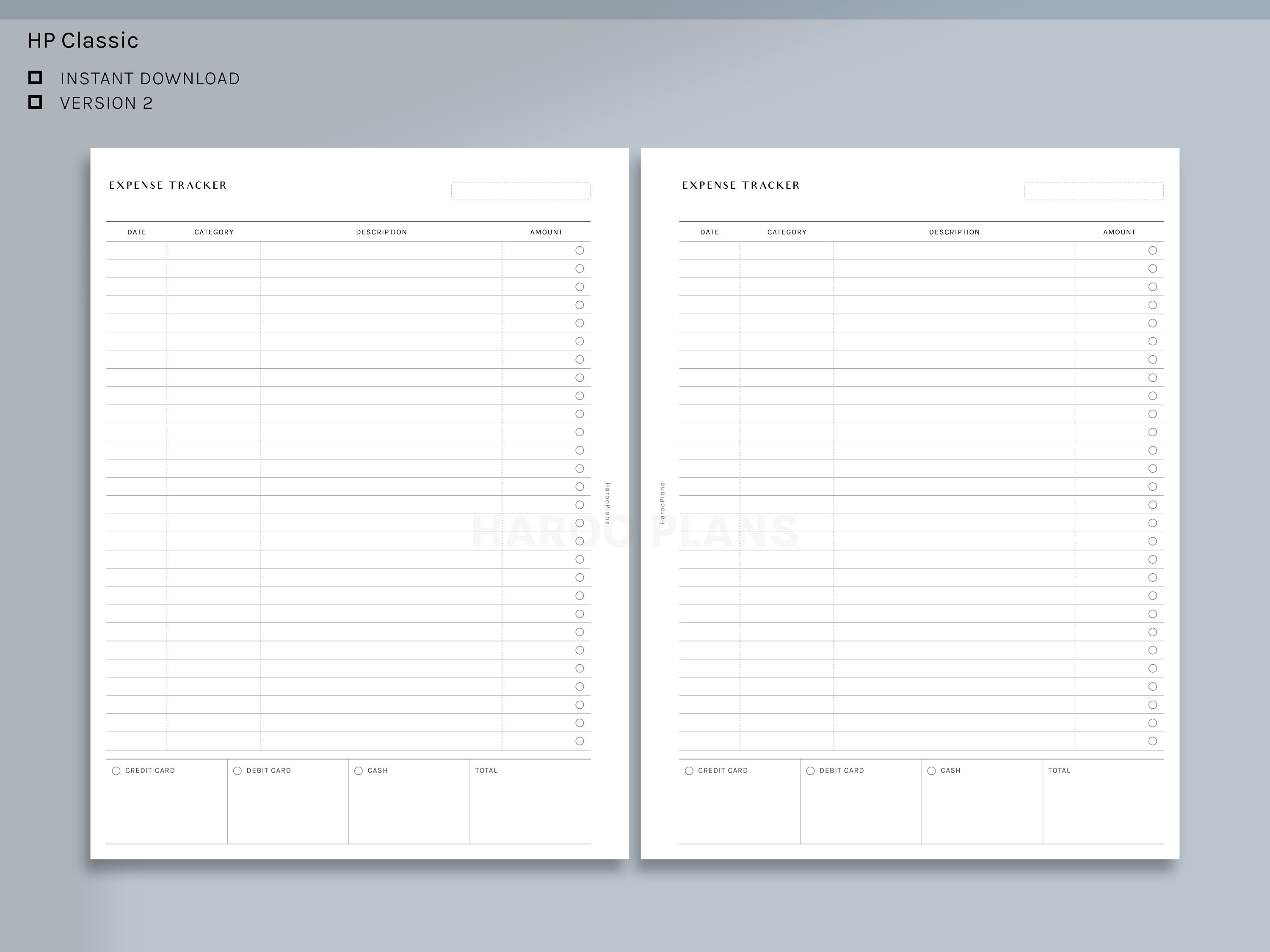
Task: Select CASH circle on right page
Action: tap(931, 770)
